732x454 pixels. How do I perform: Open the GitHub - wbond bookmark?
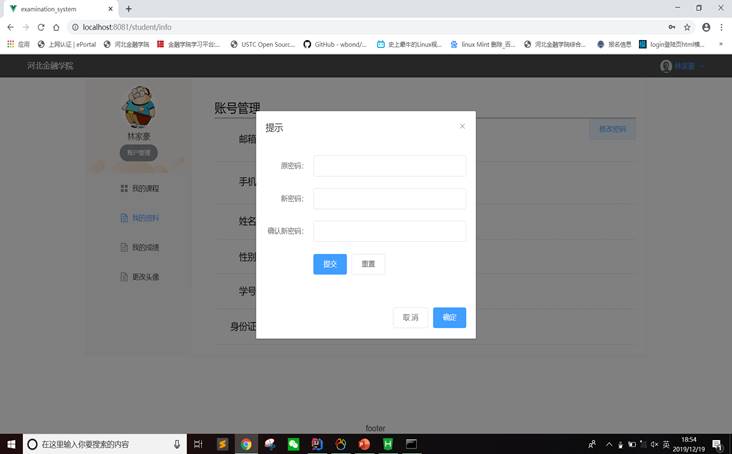click(x=335, y=44)
